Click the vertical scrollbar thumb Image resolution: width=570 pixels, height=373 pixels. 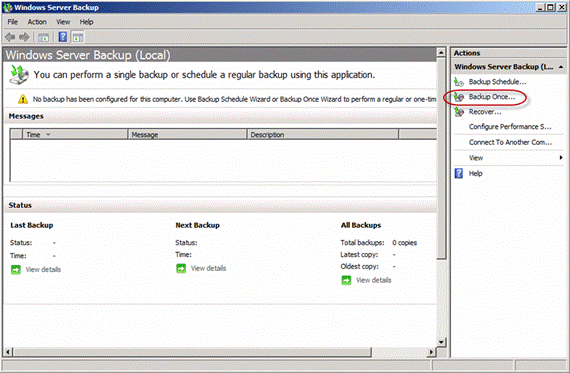tap(441, 158)
